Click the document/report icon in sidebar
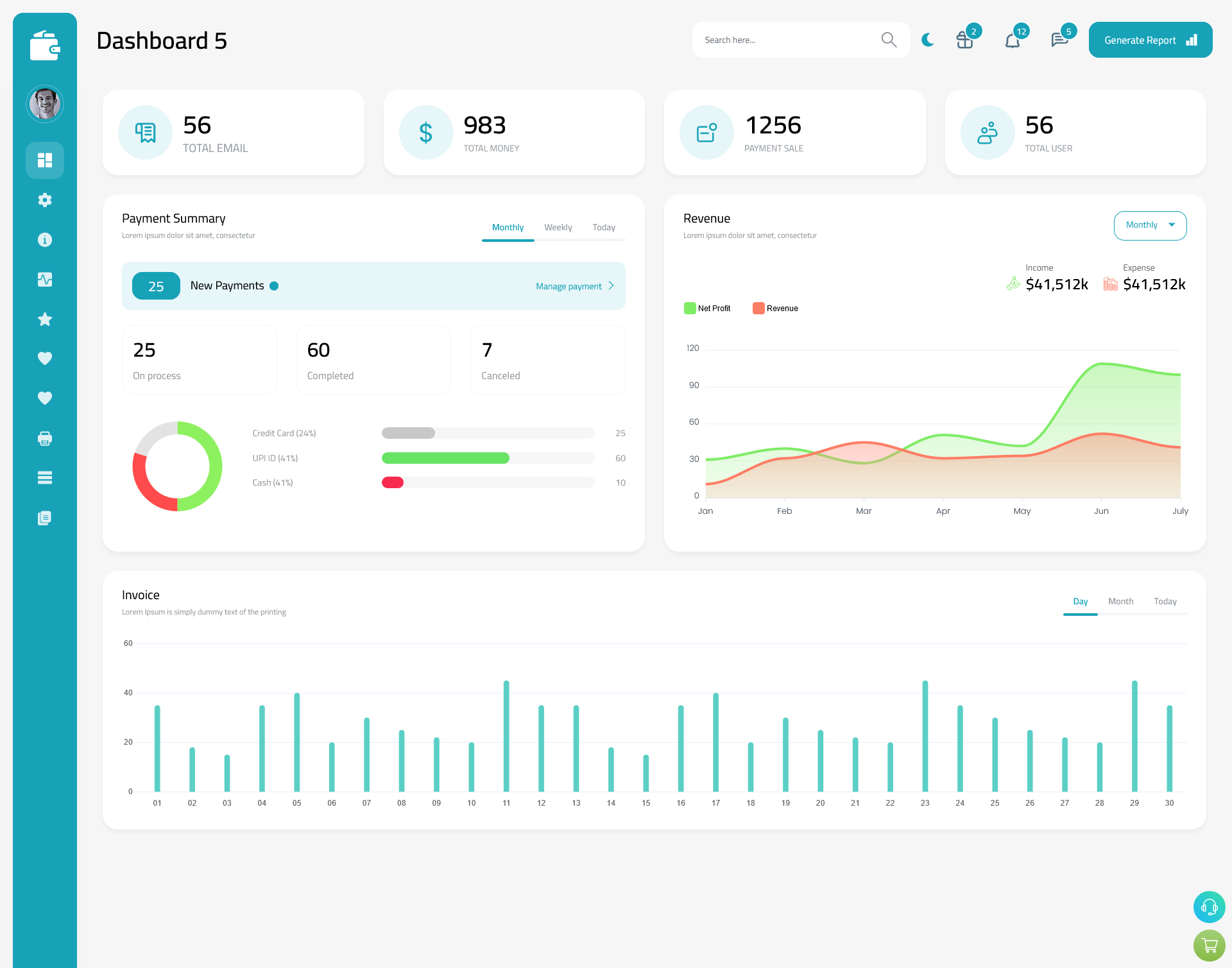 [45, 518]
